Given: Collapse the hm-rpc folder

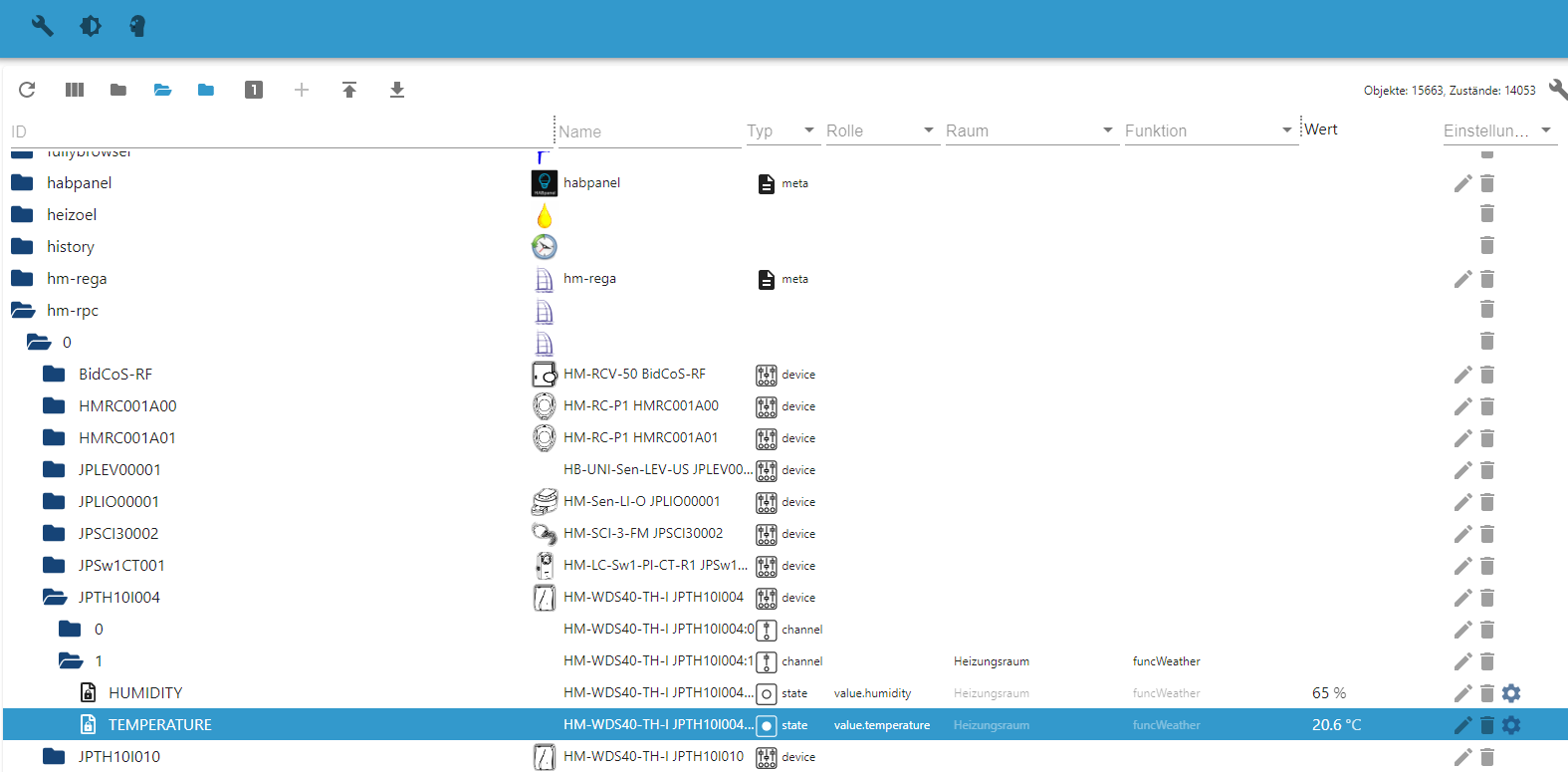Looking at the screenshot, I should pyautogui.click(x=23, y=311).
